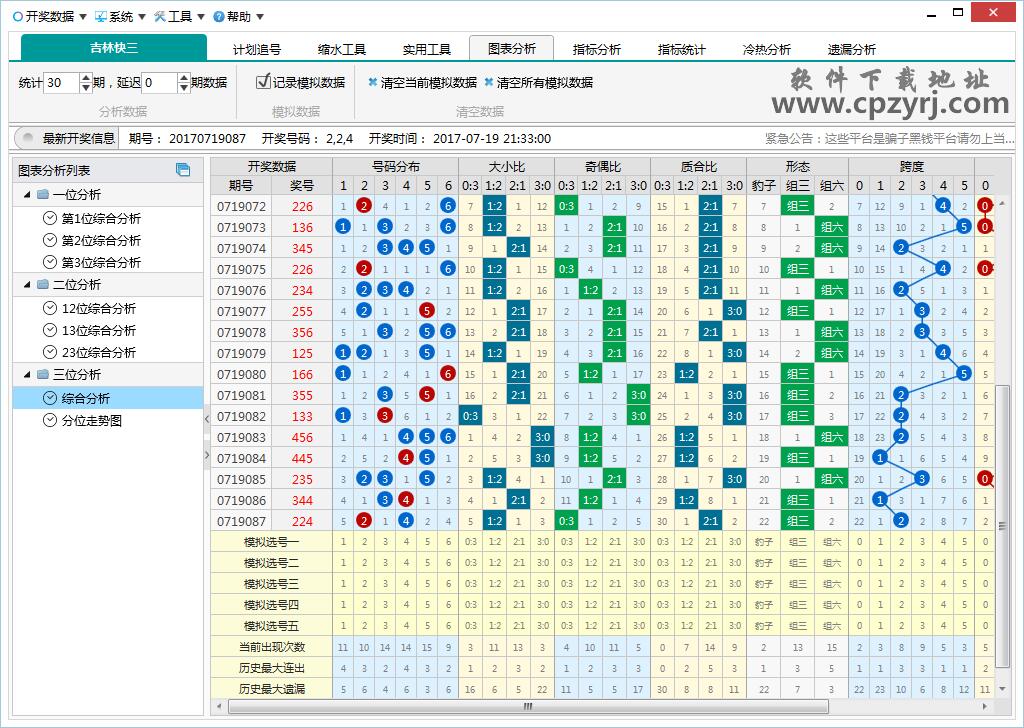Image resolution: width=1024 pixels, height=728 pixels.
Task: Click the chart-list icon in 图表分析列表 header
Action: [x=183, y=170]
